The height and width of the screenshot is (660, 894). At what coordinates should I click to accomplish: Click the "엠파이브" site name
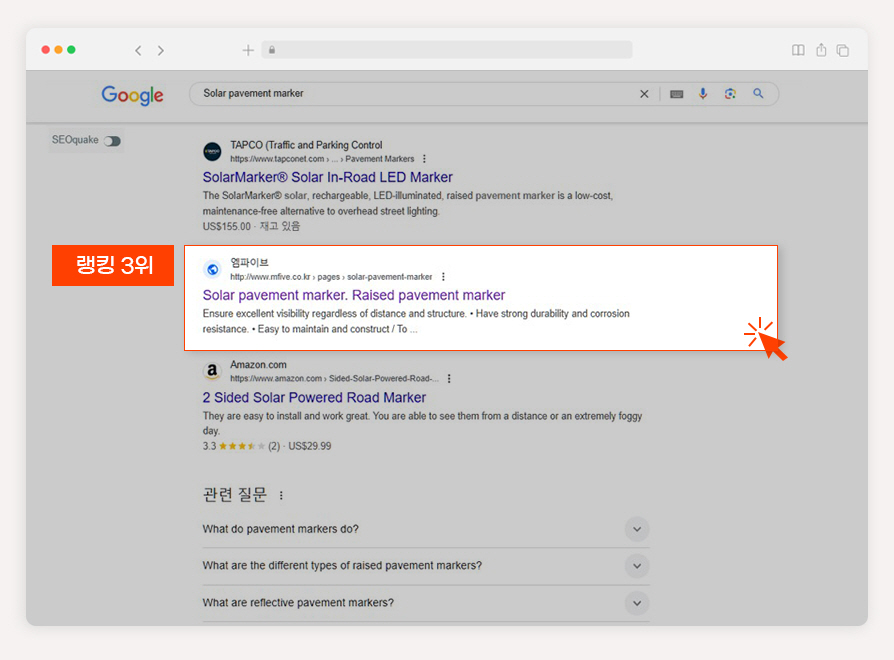click(x=249, y=263)
